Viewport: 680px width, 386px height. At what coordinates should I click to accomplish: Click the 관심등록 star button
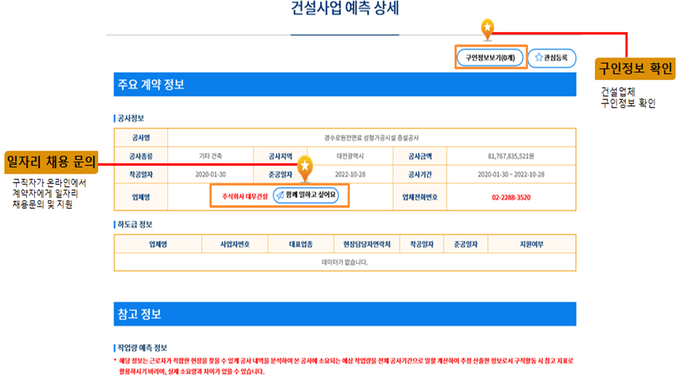coord(552,58)
